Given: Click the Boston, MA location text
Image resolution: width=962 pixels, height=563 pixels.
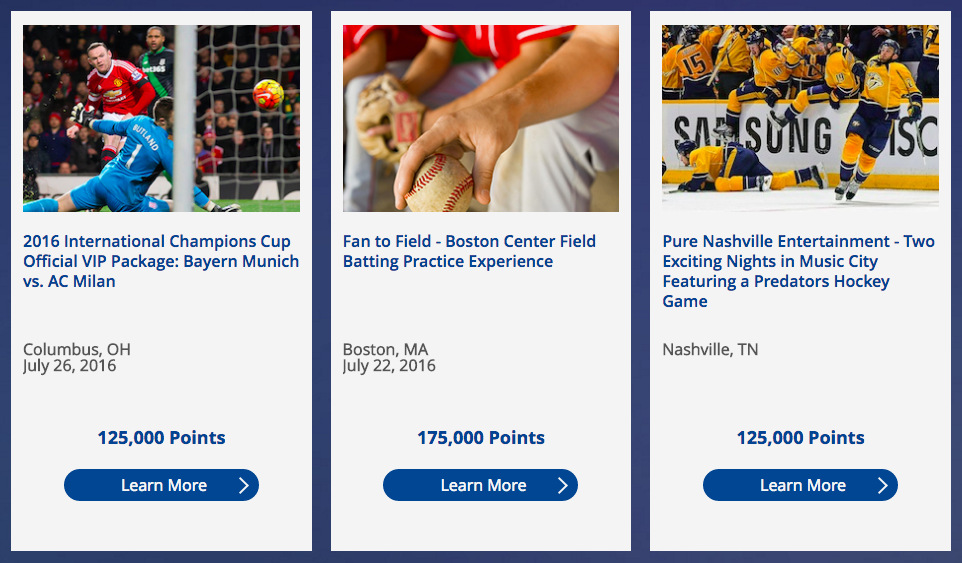Looking at the screenshot, I should tap(385, 349).
